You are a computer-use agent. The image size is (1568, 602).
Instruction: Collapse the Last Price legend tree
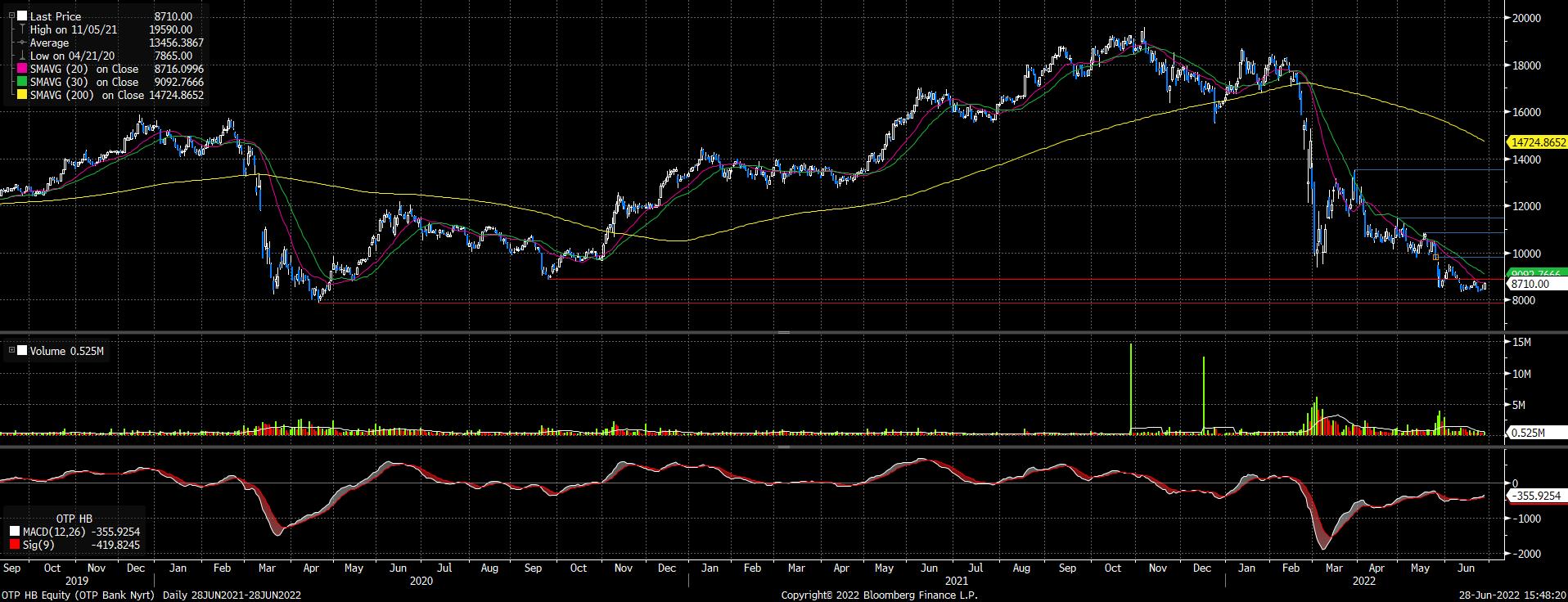[x=10, y=16]
